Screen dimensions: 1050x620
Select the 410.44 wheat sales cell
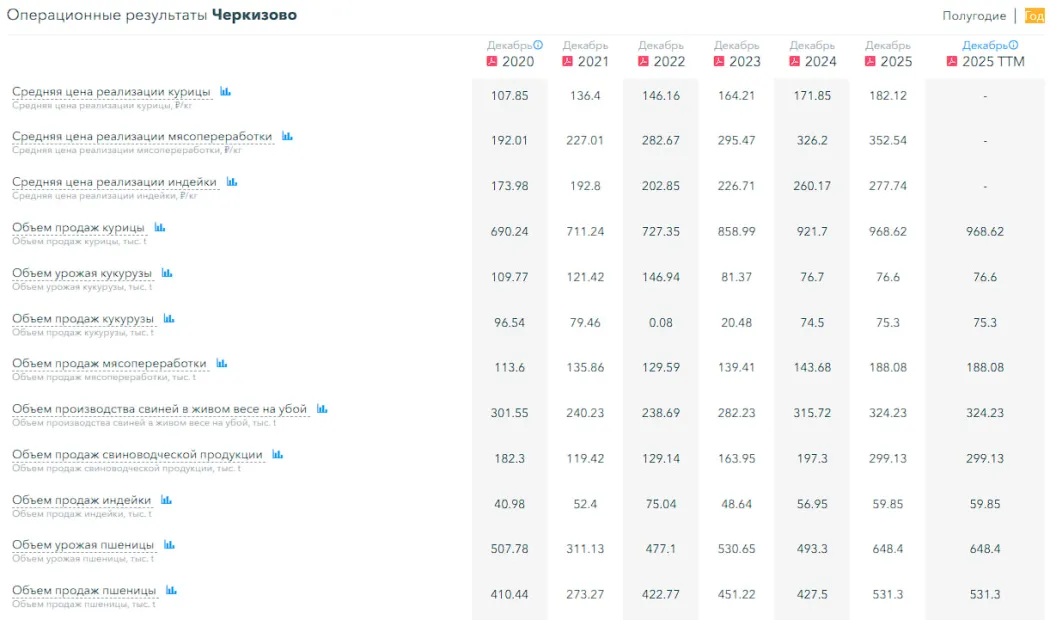[510, 595]
